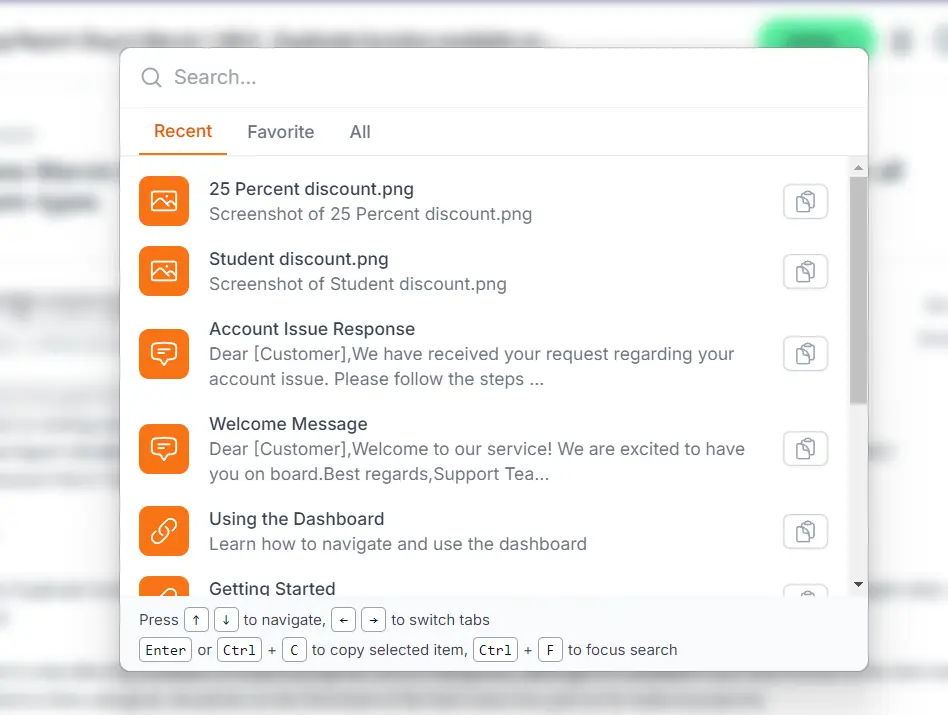Click the link icon next to Using the Dashboard

pos(164,531)
